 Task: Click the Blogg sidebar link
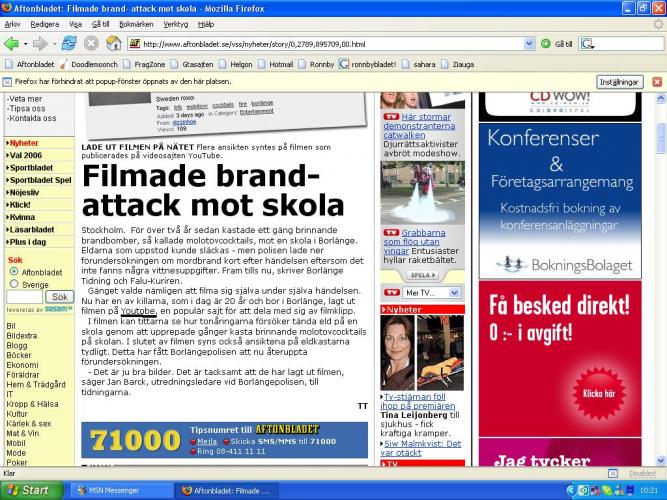(17, 345)
